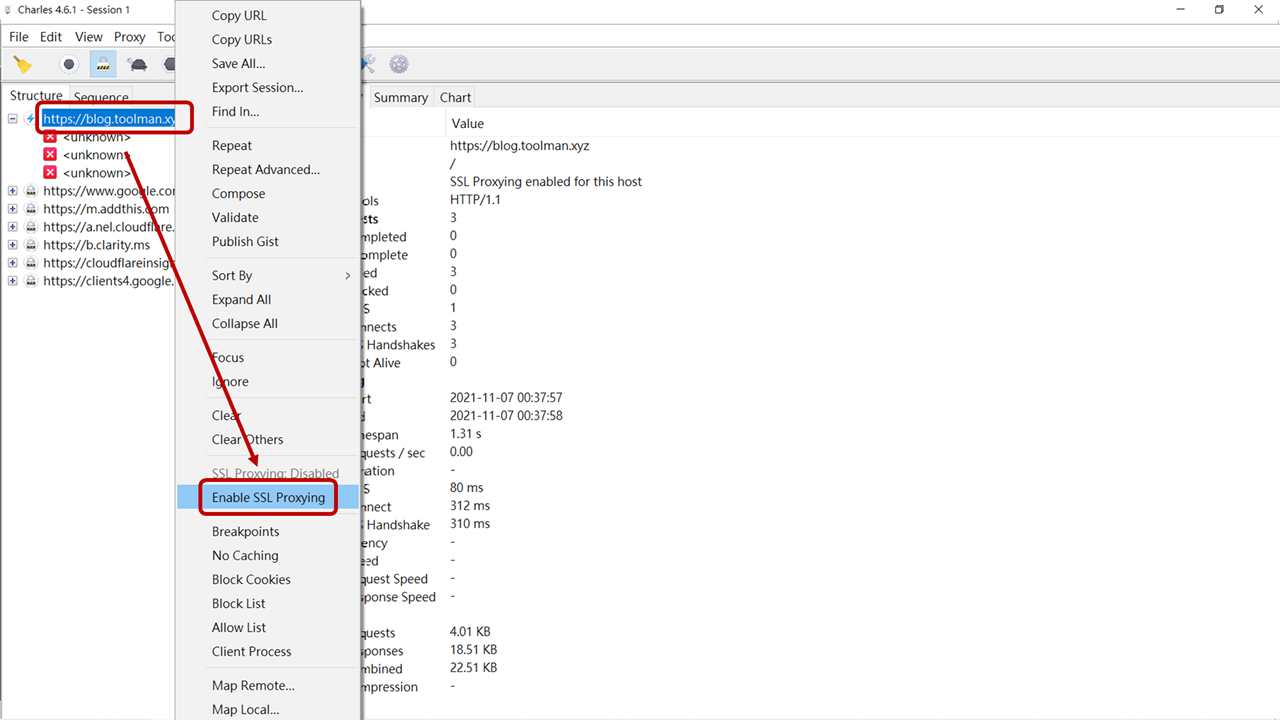Toggle the round Recording button in toolbar
Viewport: 1280px width, 720px height.
[69, 65]
